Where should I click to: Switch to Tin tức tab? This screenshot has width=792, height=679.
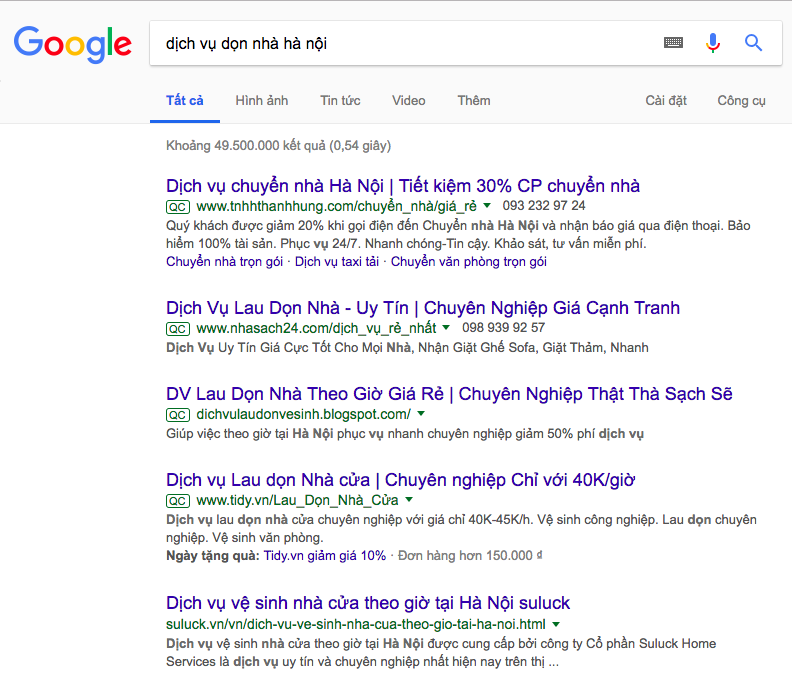click(x=340, y=101)
